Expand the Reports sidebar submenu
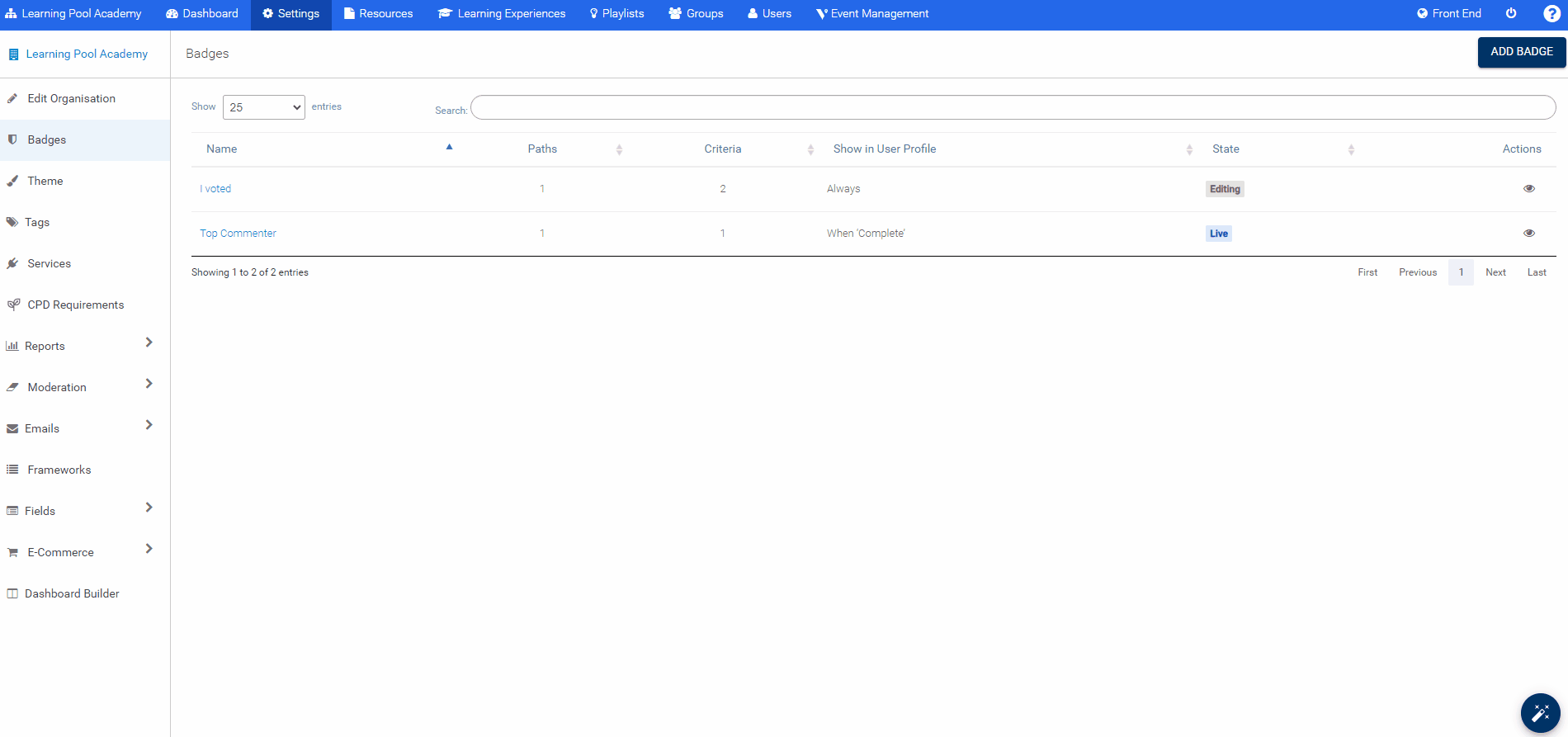Viewport: 1568px width, 737px height. point(149,343)
